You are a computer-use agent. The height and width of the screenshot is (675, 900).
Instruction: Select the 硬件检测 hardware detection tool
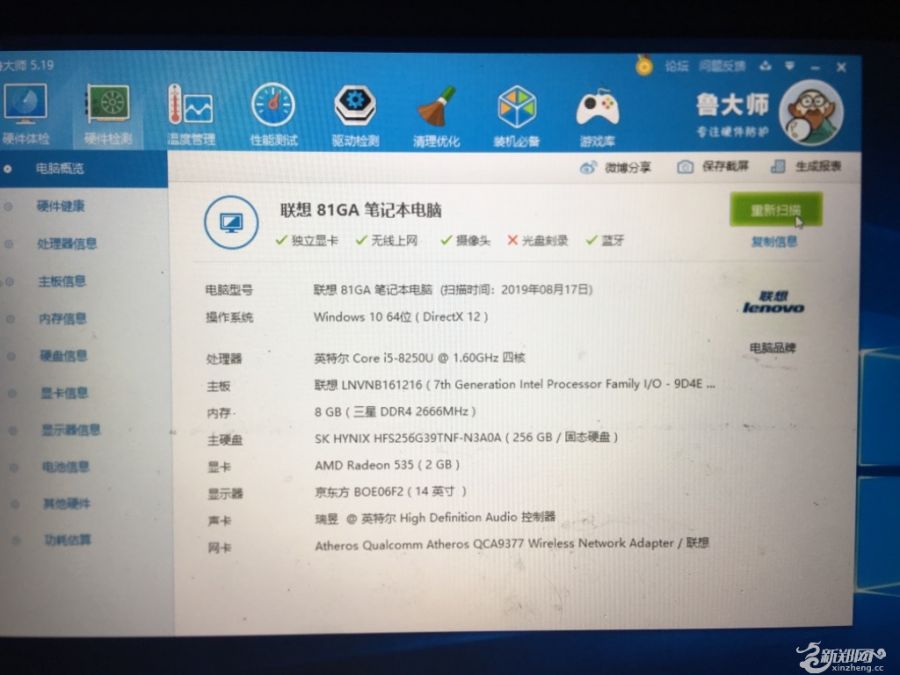[108, 114]
